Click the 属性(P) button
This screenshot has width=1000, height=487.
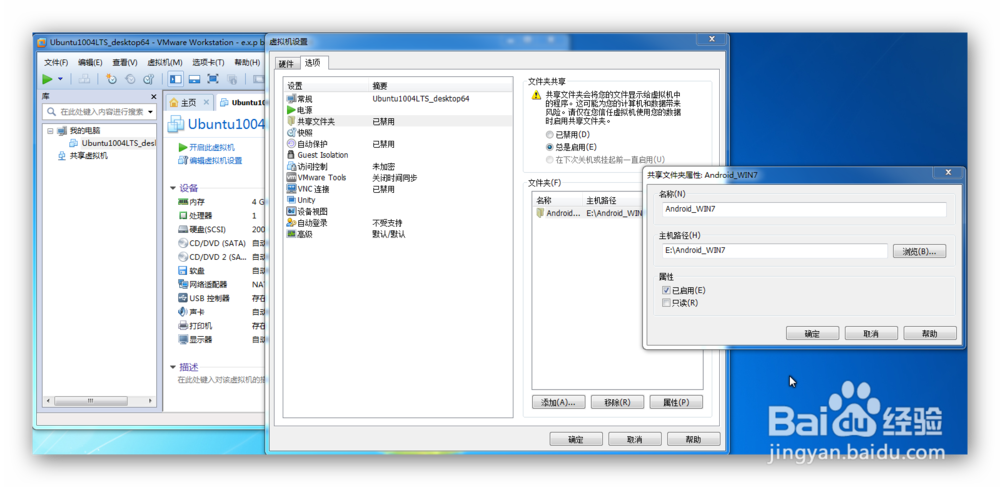[676, 402]
